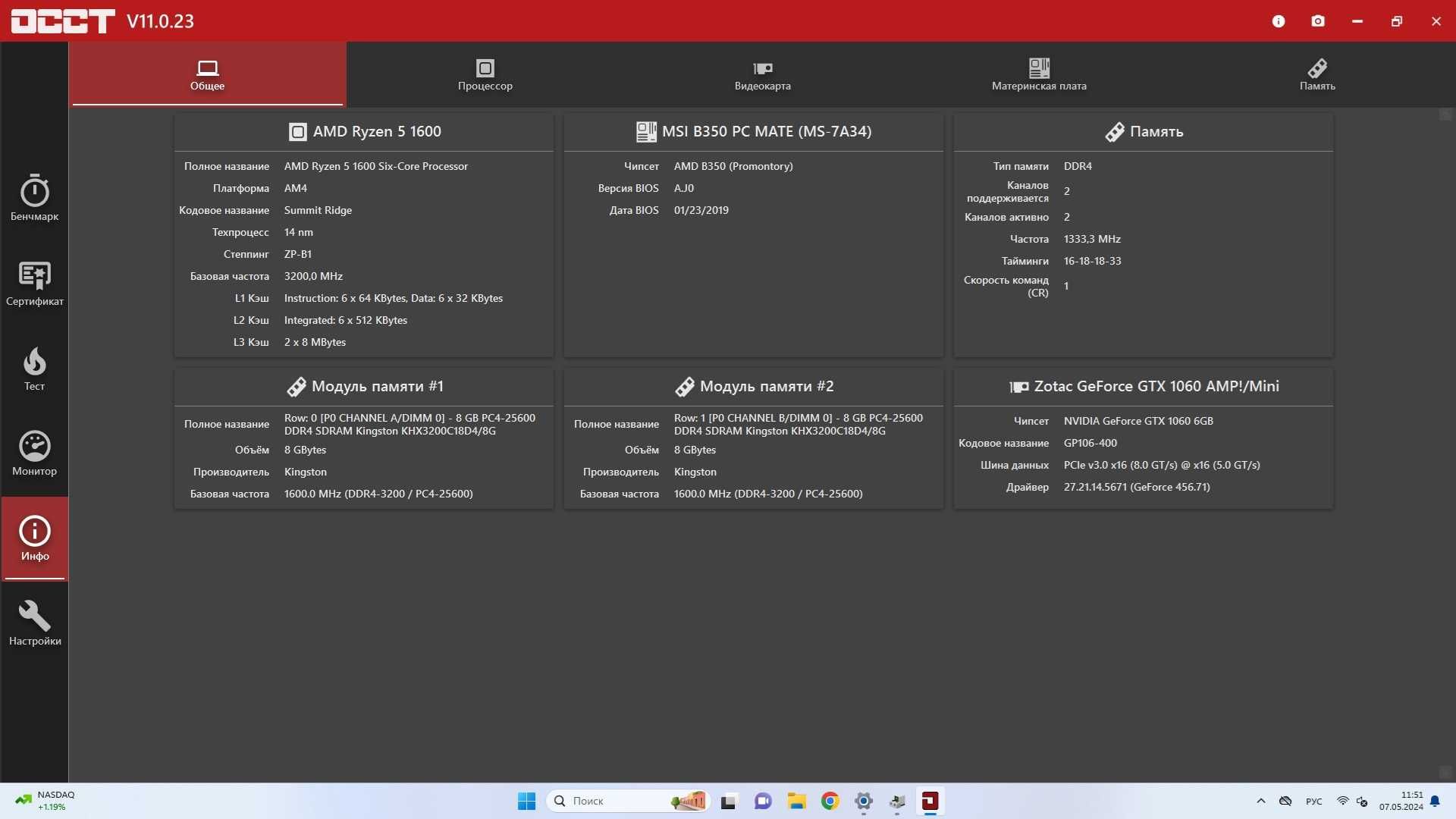The image size is (1456, 819).
Task: Select the Инфо sidebar section
Action: pyautogui.click(x=34, y=538)
